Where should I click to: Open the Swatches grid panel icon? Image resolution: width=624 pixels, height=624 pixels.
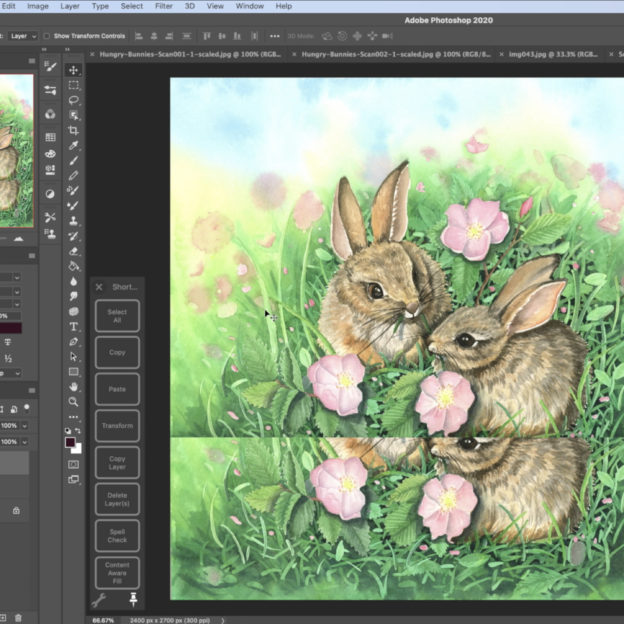(x=50, y=137)
